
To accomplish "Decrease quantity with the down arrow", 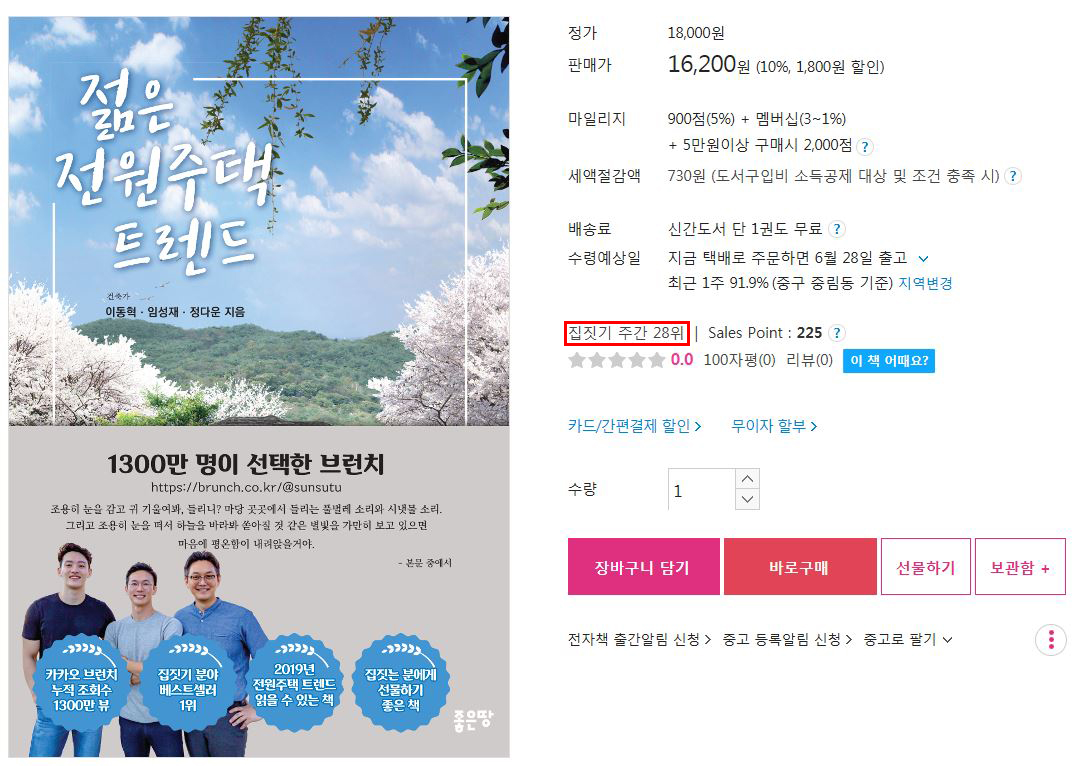I will pos(747,499).
